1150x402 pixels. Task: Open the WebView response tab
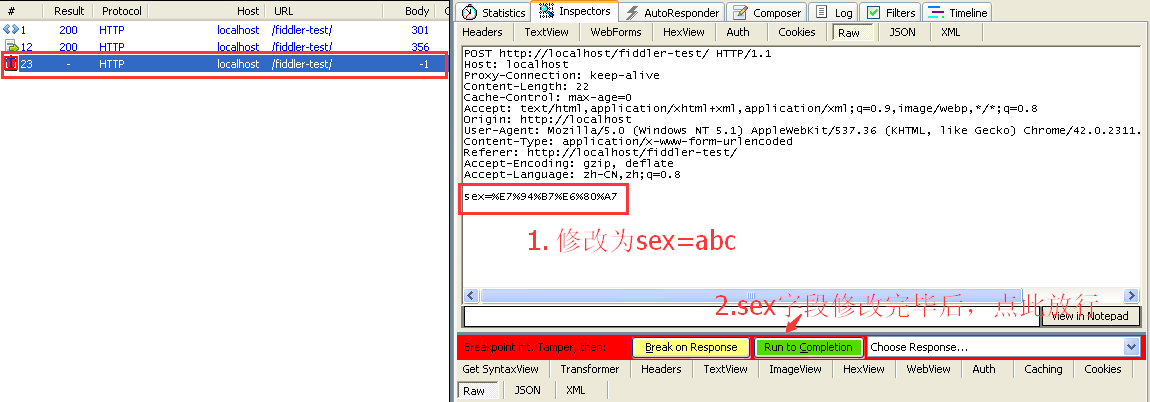tap(929, 369)
